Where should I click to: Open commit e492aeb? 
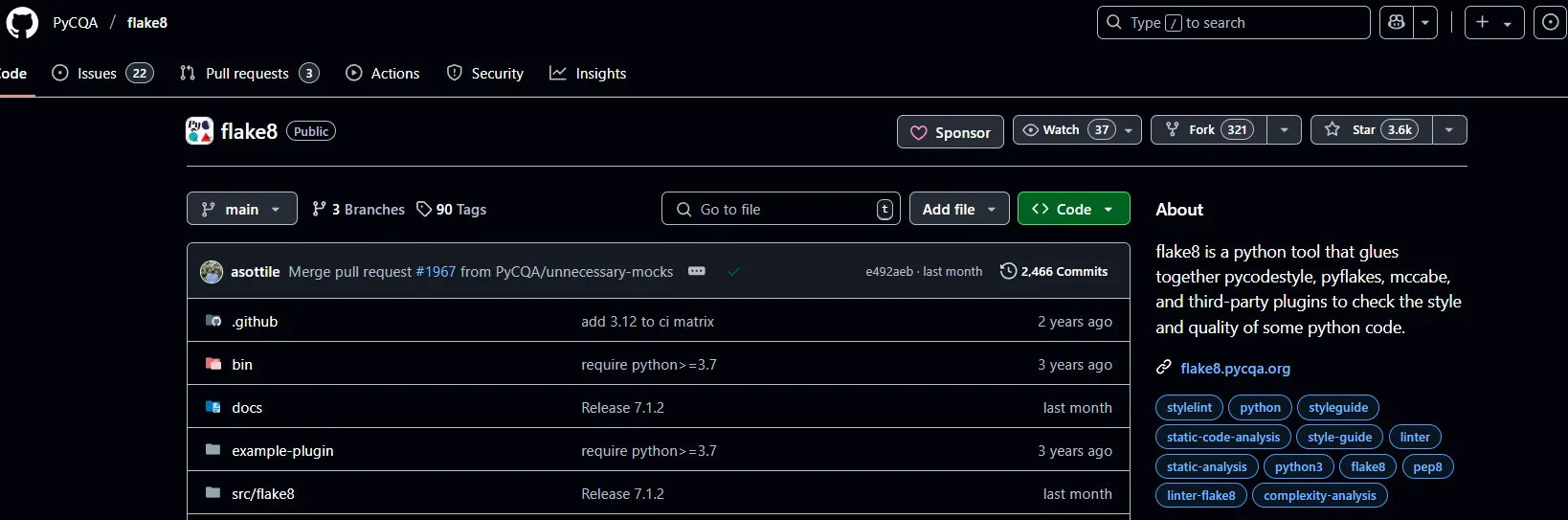[889, 272]
